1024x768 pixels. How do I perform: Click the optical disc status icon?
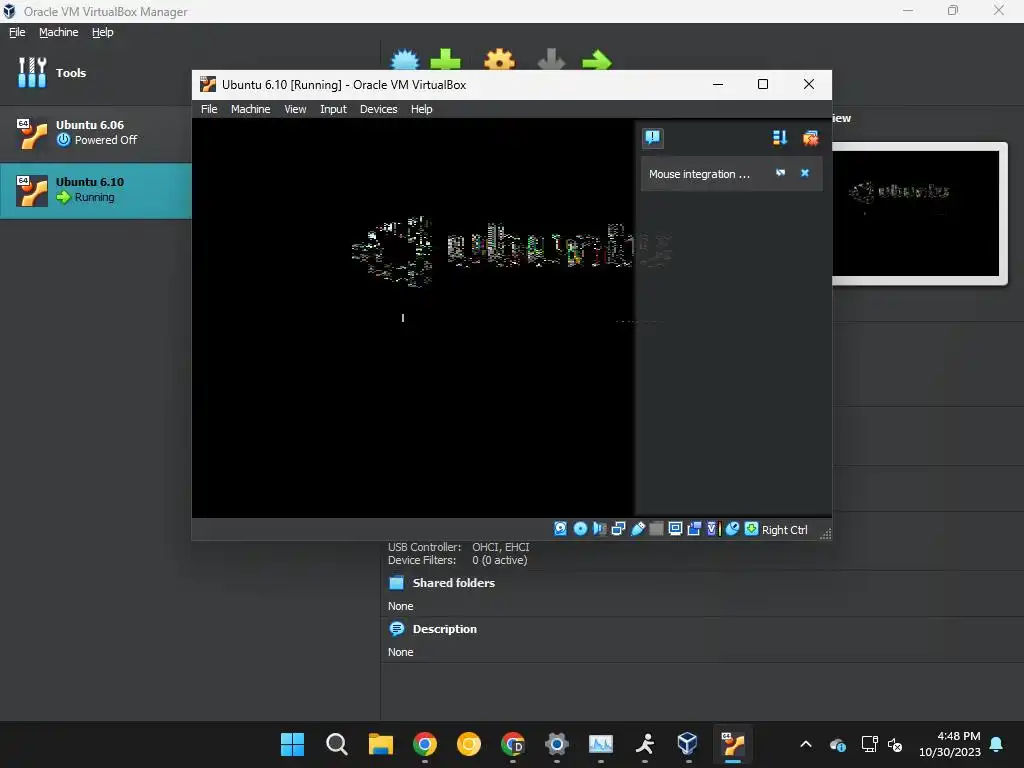point(580,529)
